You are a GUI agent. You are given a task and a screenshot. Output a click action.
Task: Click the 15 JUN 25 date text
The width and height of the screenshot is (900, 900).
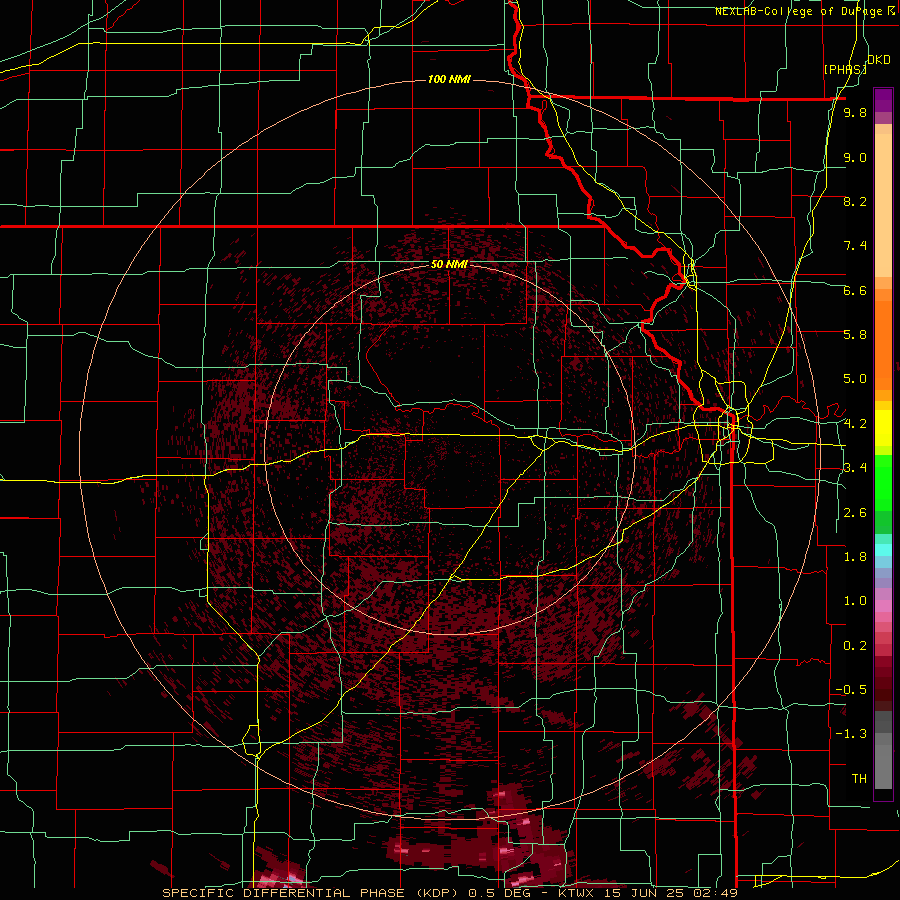647,893
